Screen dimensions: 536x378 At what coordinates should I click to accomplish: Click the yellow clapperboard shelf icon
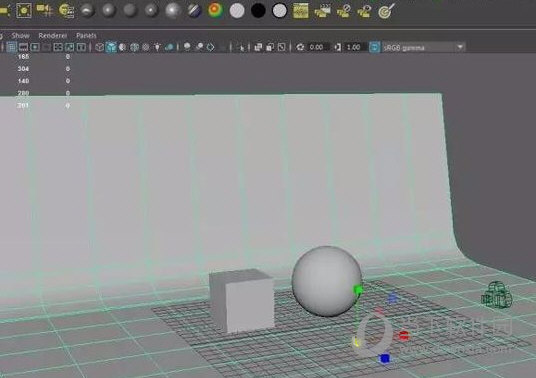click(322, 11)
